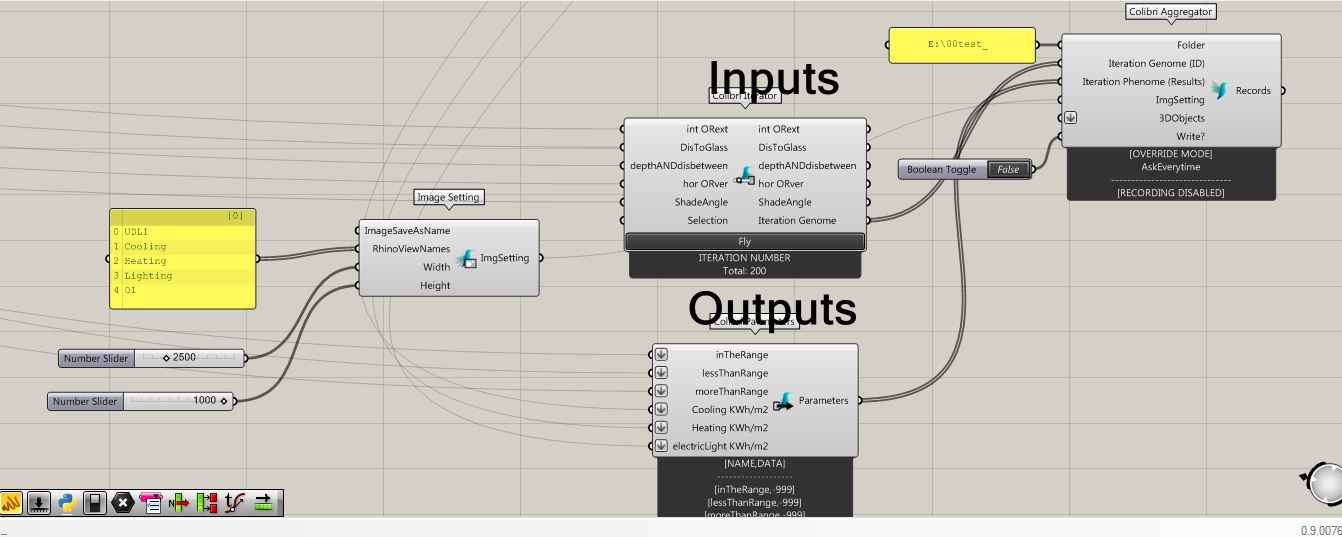
Task: Click the Iteration Genome output on Iterator
Action: 797,221
